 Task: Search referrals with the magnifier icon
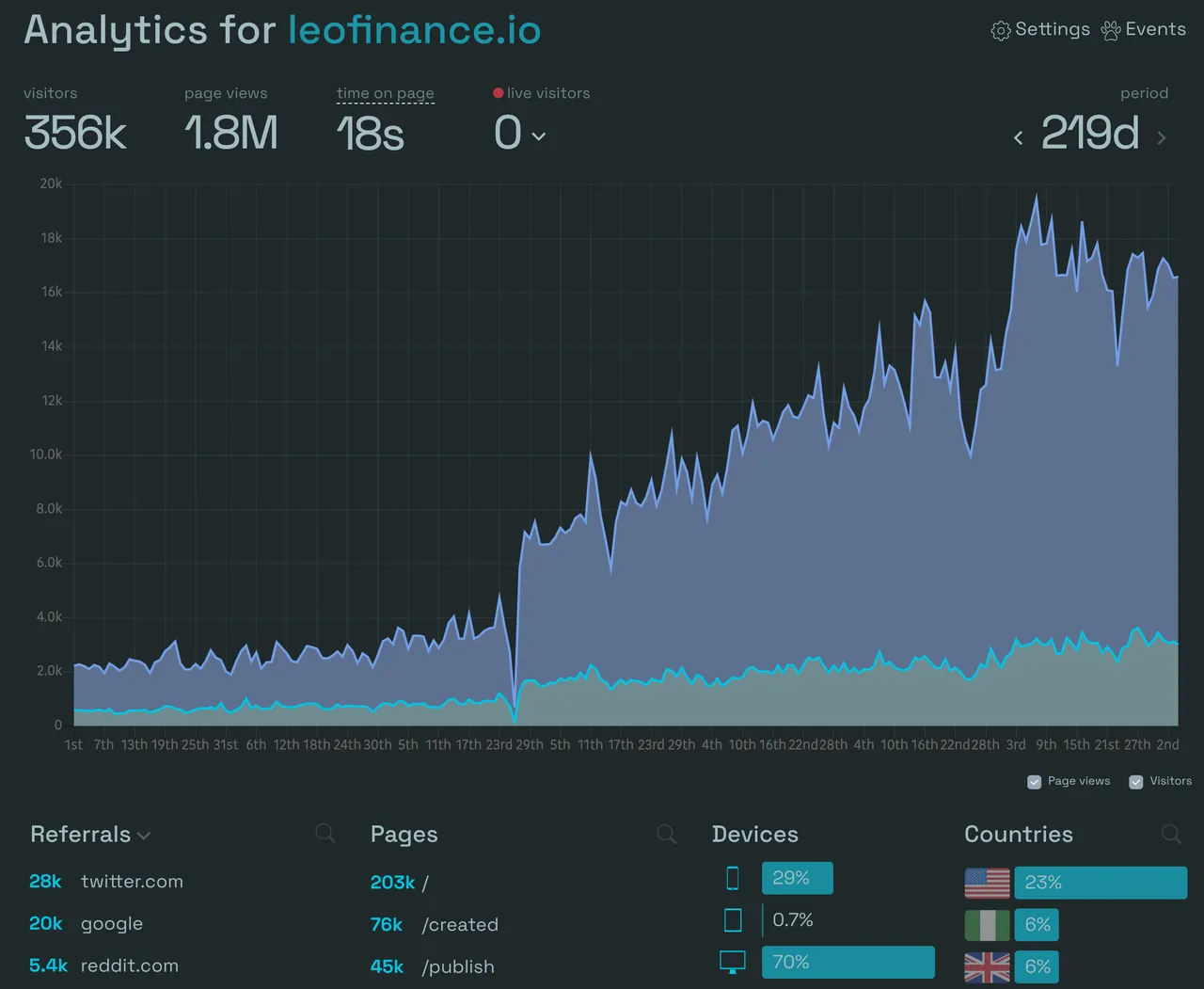325,833
